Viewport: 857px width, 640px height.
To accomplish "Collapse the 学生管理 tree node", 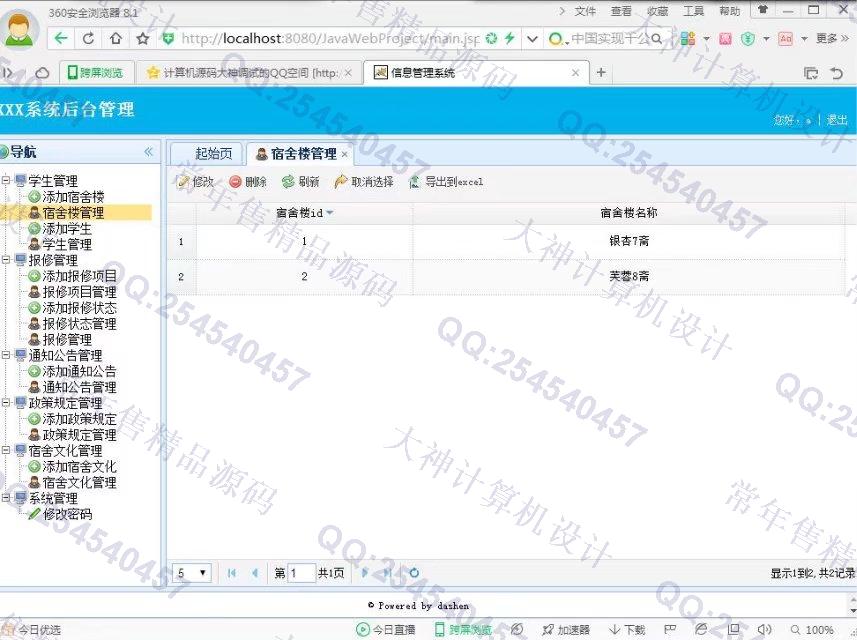I will pyautogui.click(x=7, y=181).
